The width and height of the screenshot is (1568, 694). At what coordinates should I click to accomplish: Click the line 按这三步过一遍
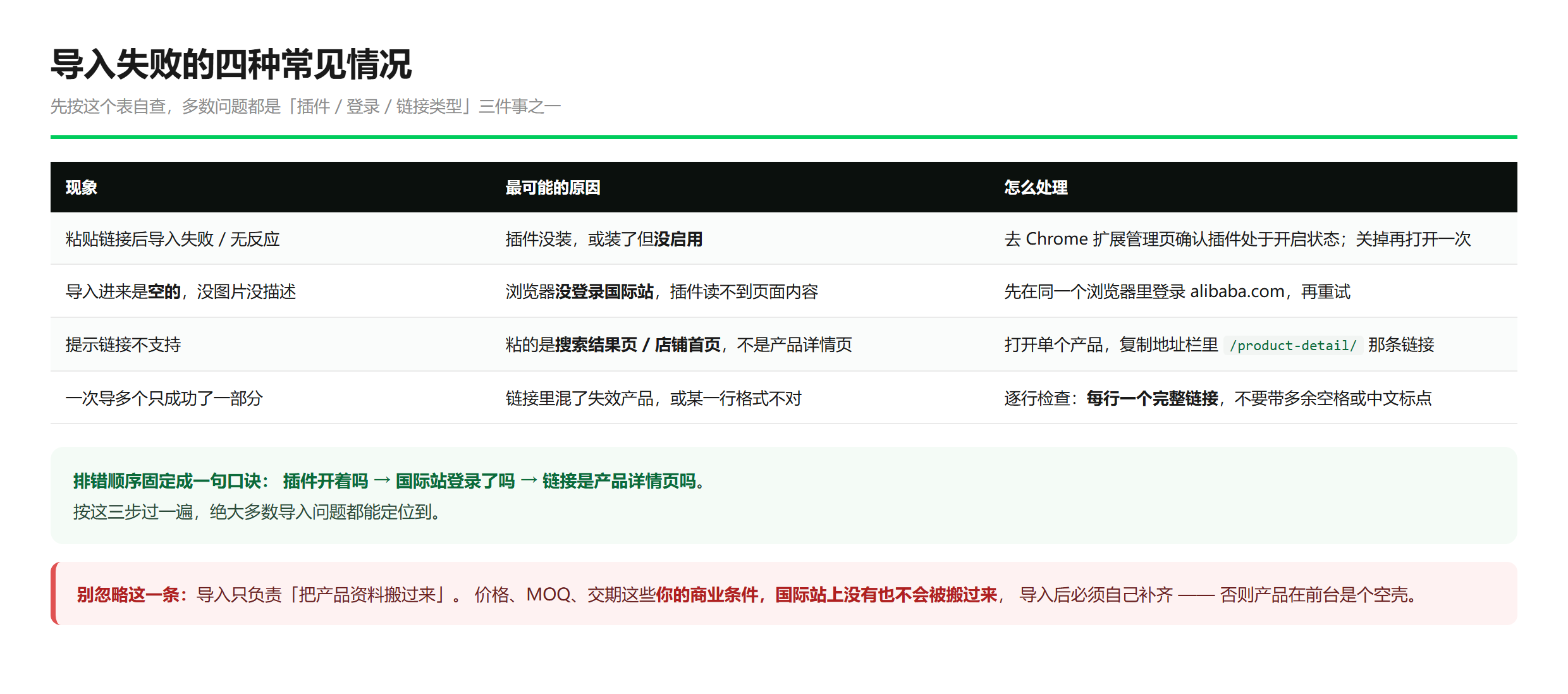[x=257, y=512]
